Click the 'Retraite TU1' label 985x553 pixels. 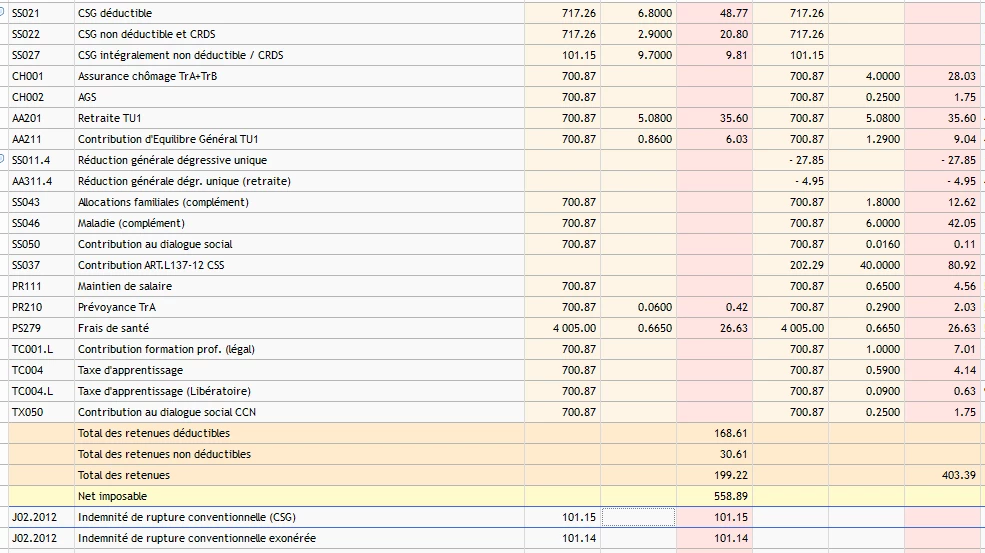pyautogui.click(x=109, y=118)
